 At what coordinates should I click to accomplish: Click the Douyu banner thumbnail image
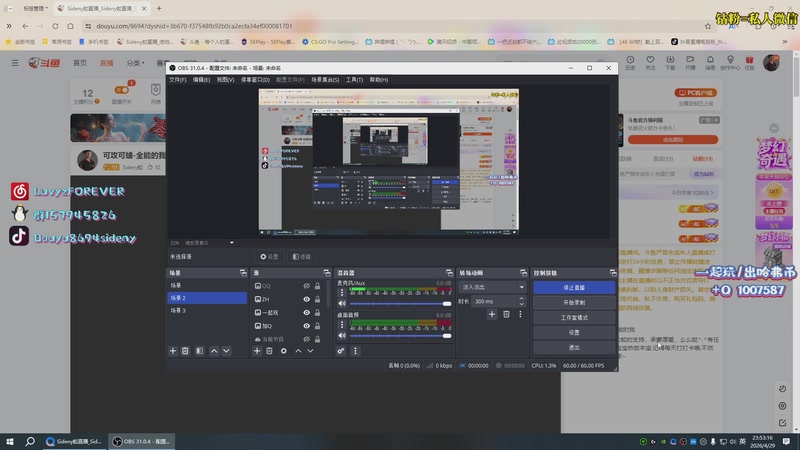pyautogui.click(x=118, y=128)
